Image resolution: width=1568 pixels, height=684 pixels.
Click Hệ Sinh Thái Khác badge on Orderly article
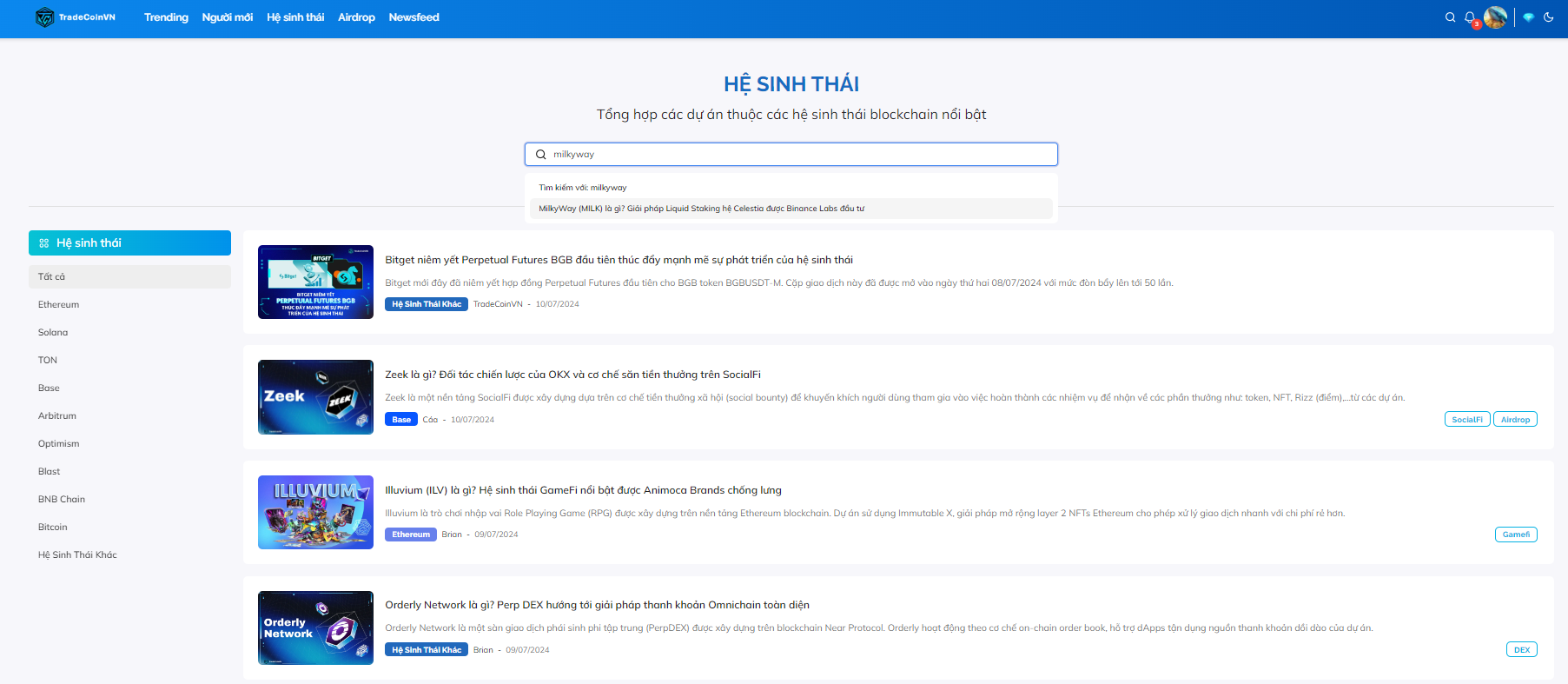pyautogui.click(x=427, y=650)
